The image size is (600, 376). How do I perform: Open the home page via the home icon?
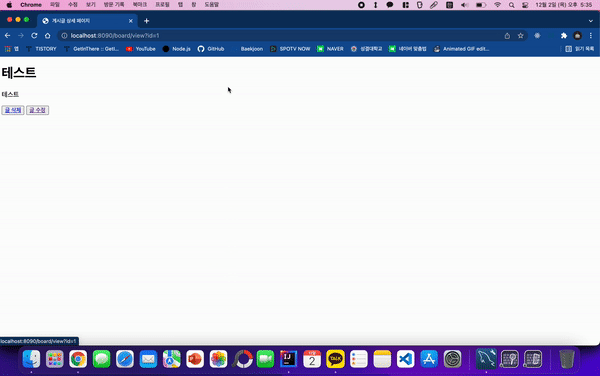47,36
